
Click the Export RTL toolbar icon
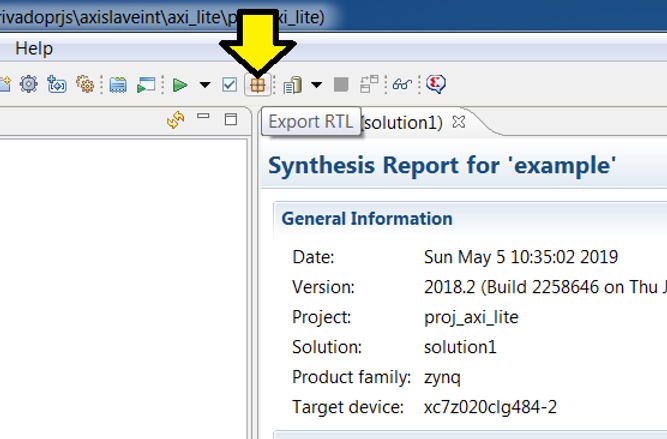(257, 85)
